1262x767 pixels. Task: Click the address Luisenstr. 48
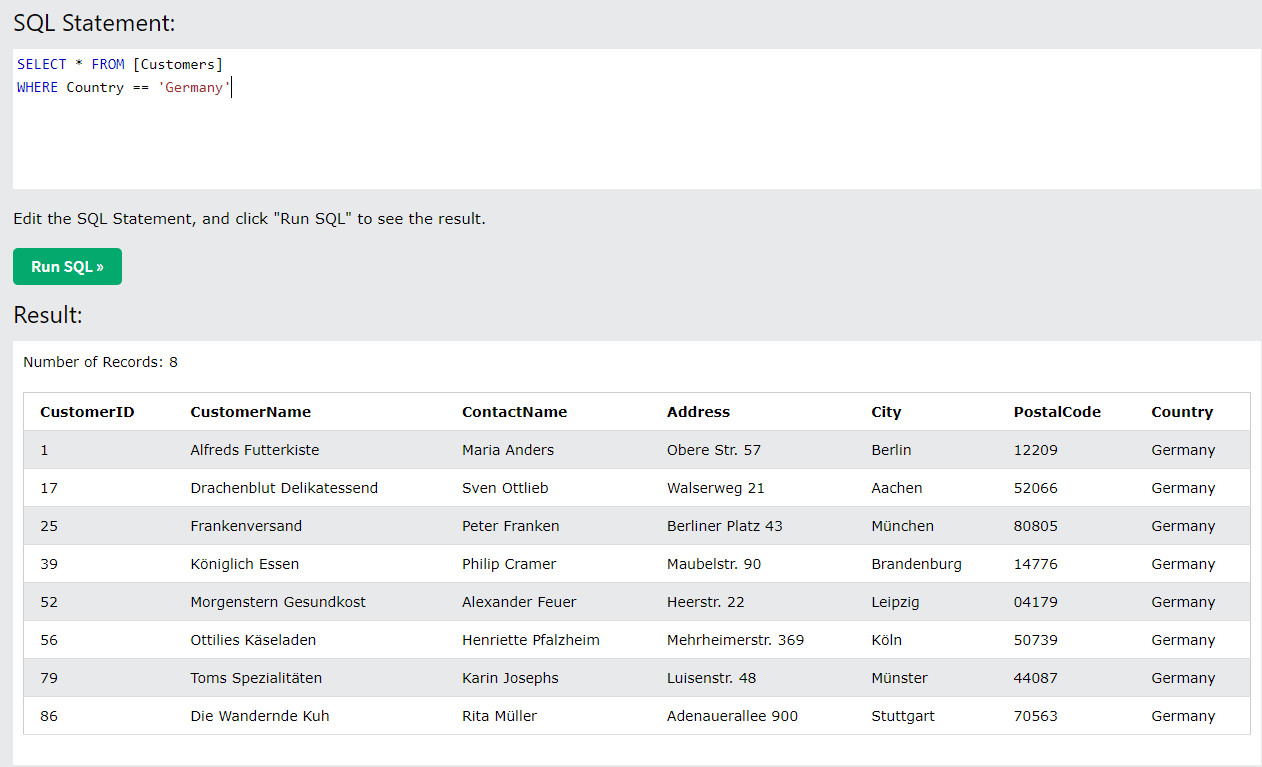click(711, 678)
